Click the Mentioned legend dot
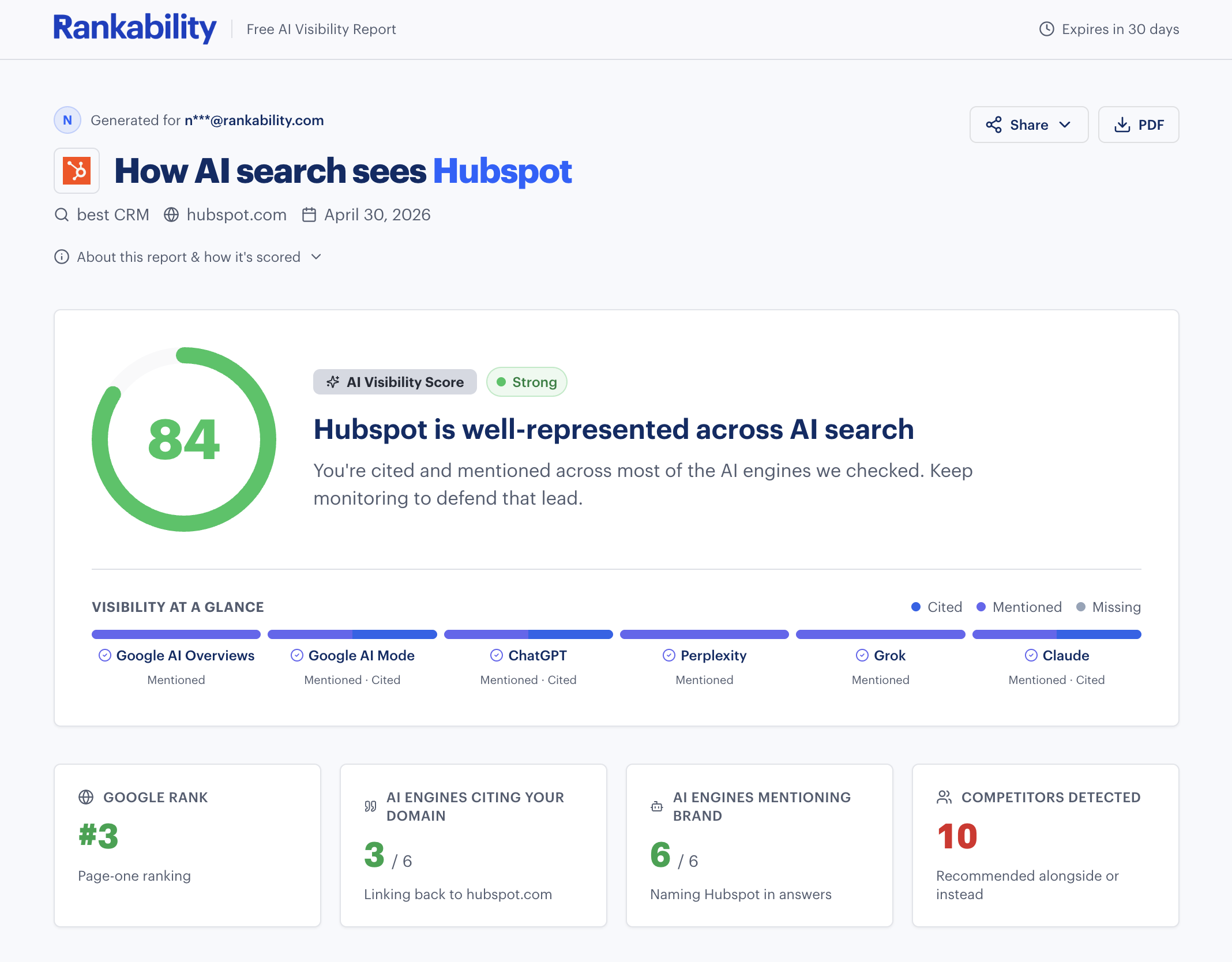Image resolution: width=1232 pixels, height=962 pixels. click(x=981, y=607)
